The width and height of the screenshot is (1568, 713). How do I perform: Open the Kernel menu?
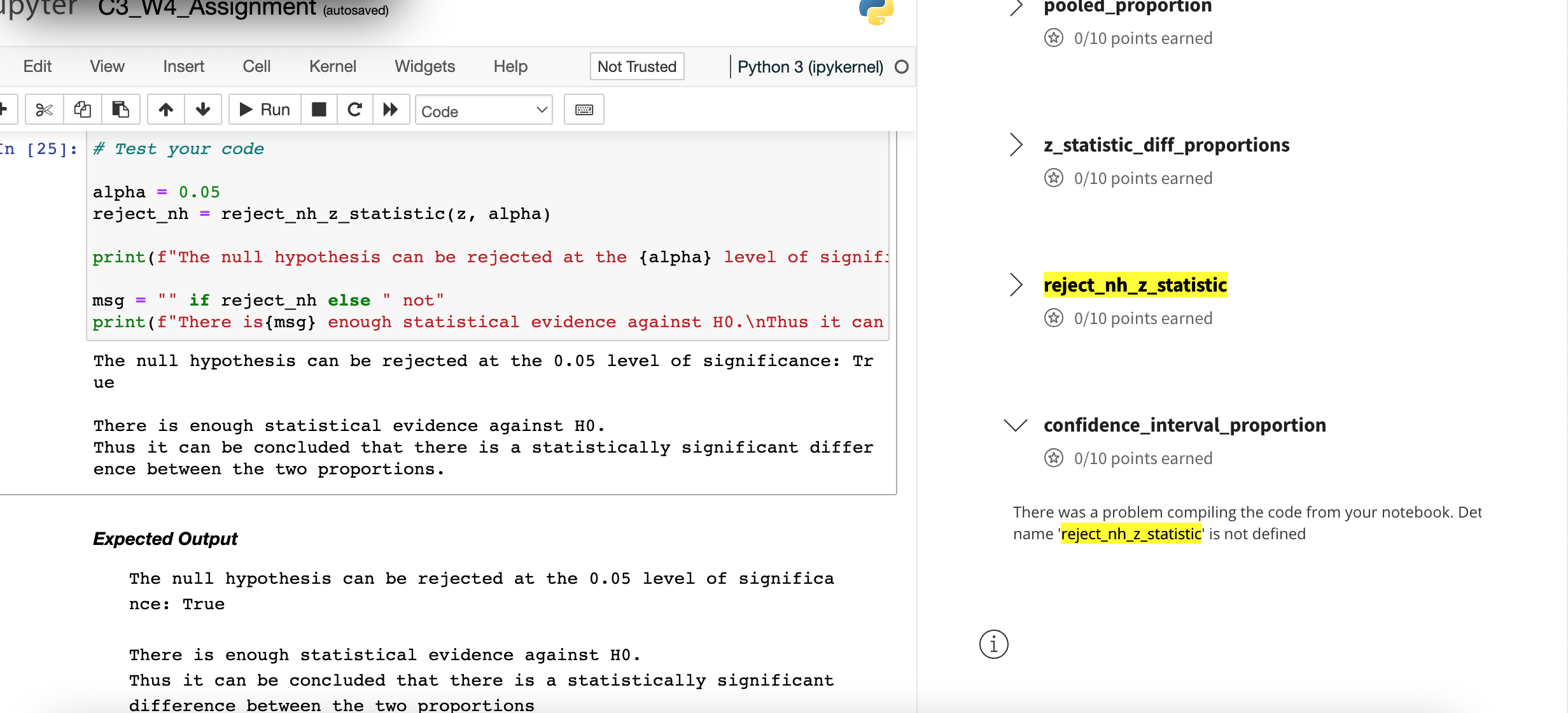[332, 67]
